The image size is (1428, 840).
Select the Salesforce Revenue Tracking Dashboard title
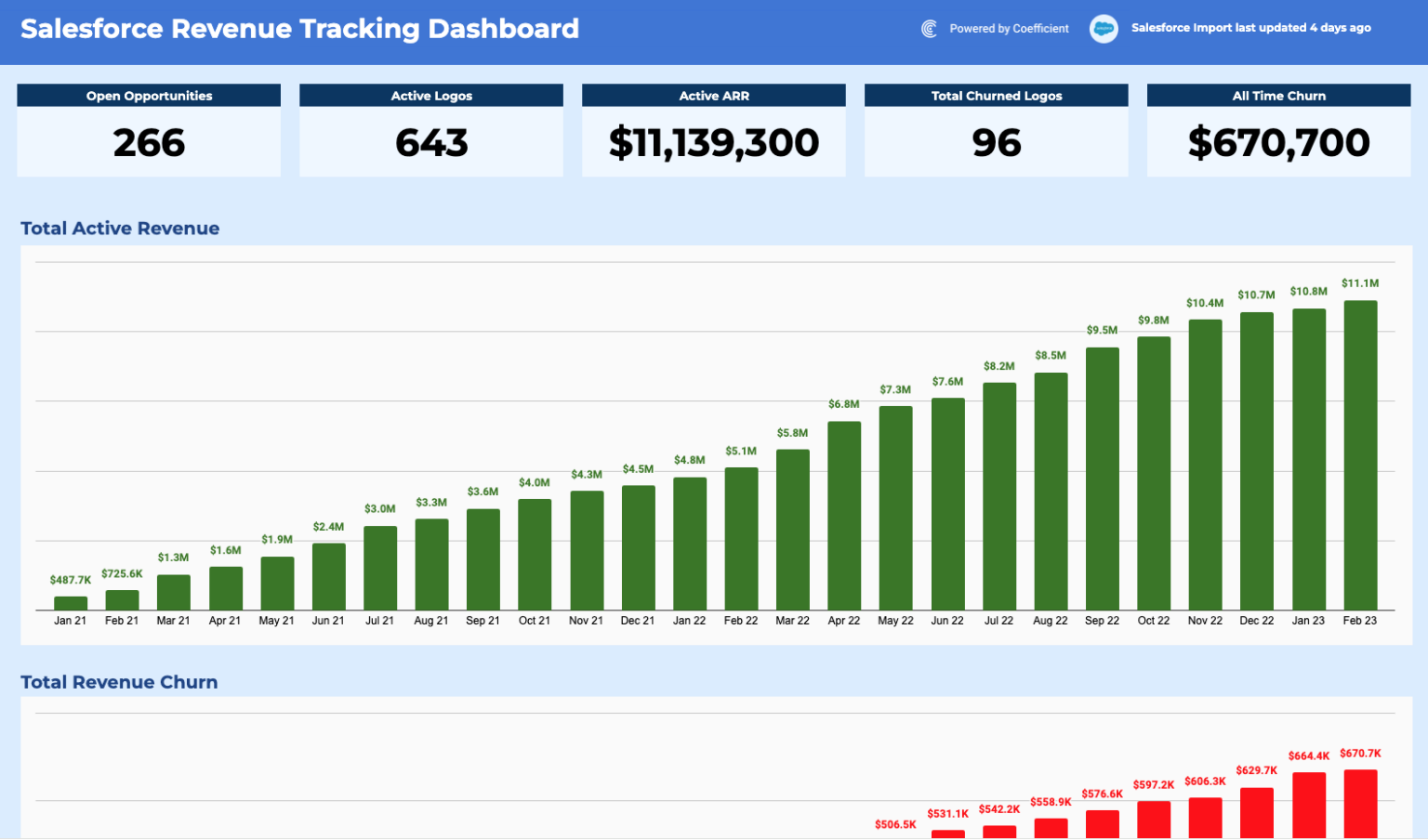(x=299, y=29)
